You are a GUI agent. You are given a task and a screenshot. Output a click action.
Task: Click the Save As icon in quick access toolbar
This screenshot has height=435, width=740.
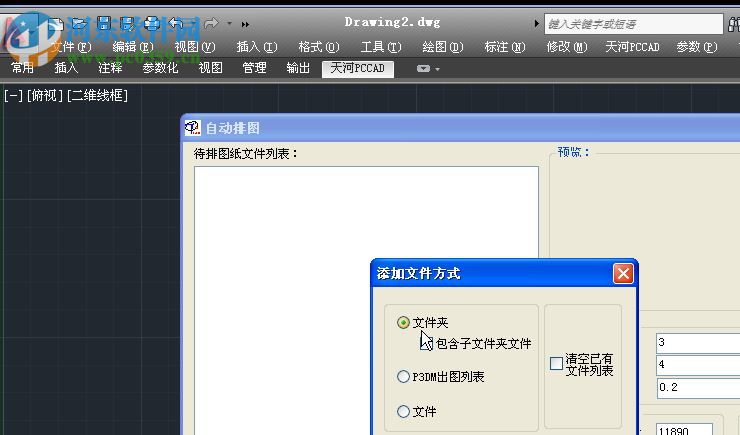pyautogui.click(x=127, y=23)
